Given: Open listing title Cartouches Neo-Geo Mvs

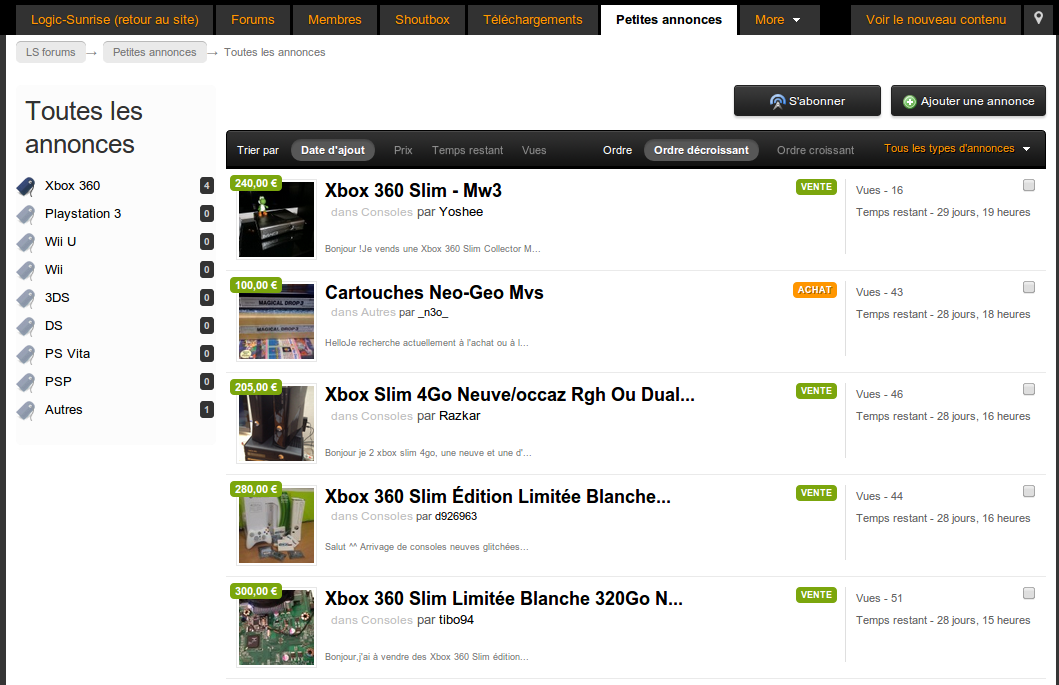Looking at the screenshot, I should (434, 293).
